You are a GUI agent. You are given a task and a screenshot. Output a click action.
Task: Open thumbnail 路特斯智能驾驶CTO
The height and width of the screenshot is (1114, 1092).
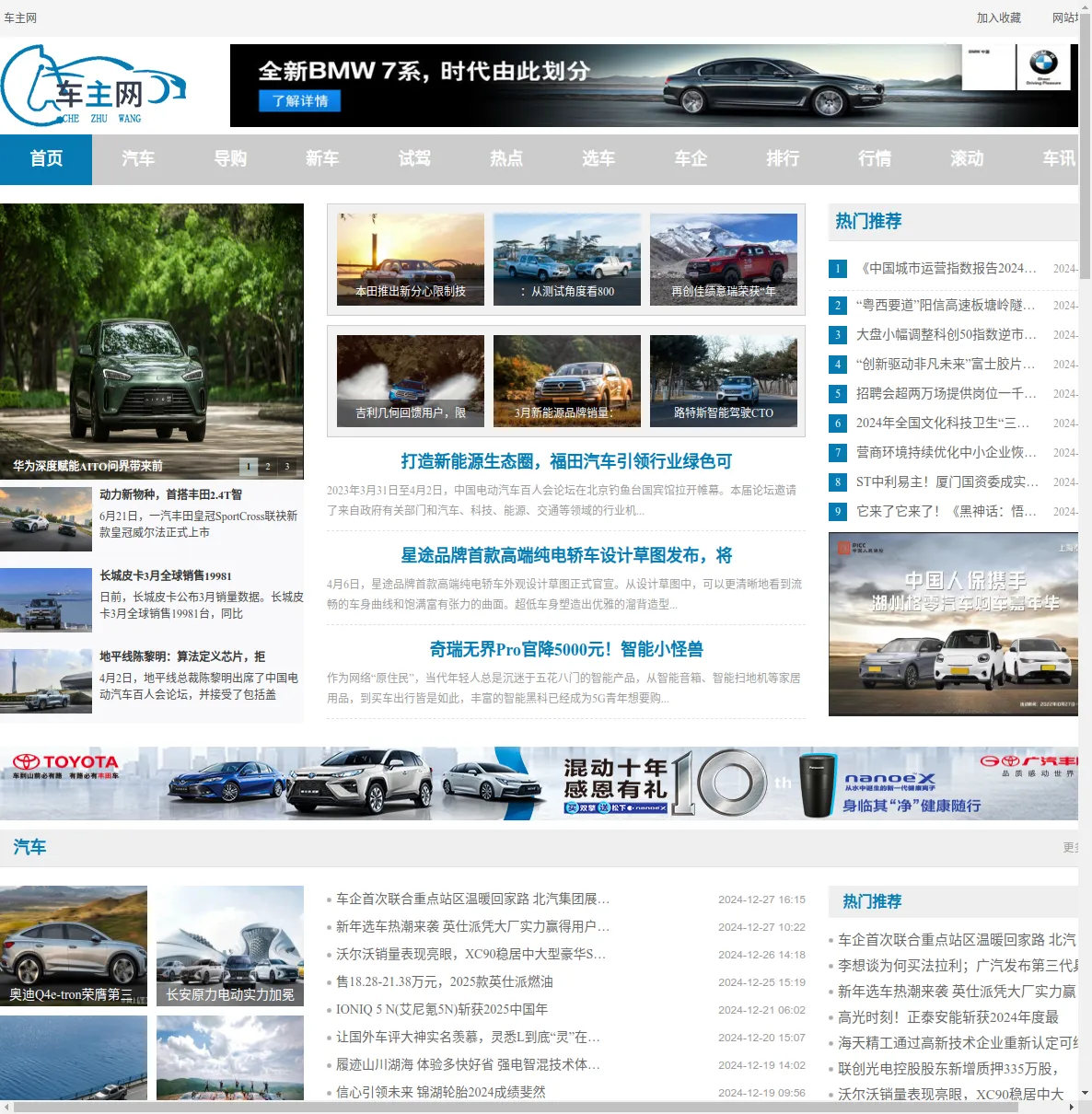point(724,381)
